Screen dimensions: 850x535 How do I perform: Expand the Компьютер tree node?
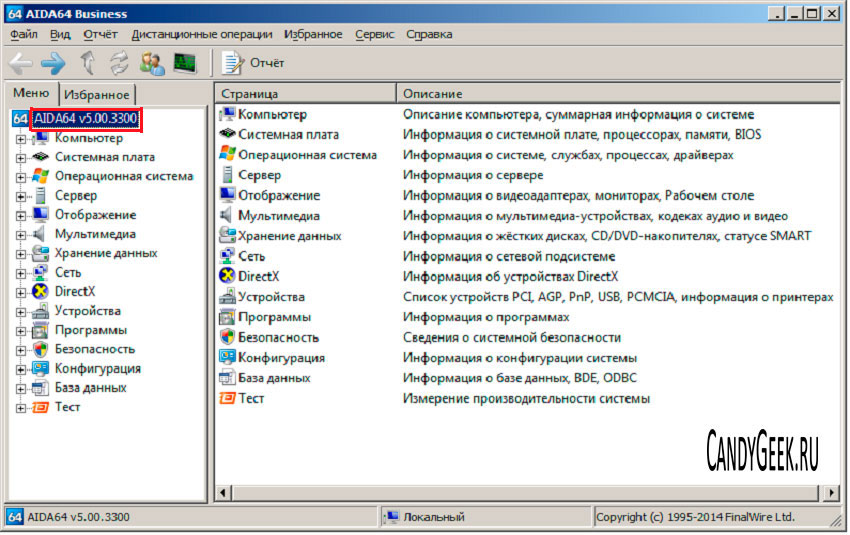[21, 139]
